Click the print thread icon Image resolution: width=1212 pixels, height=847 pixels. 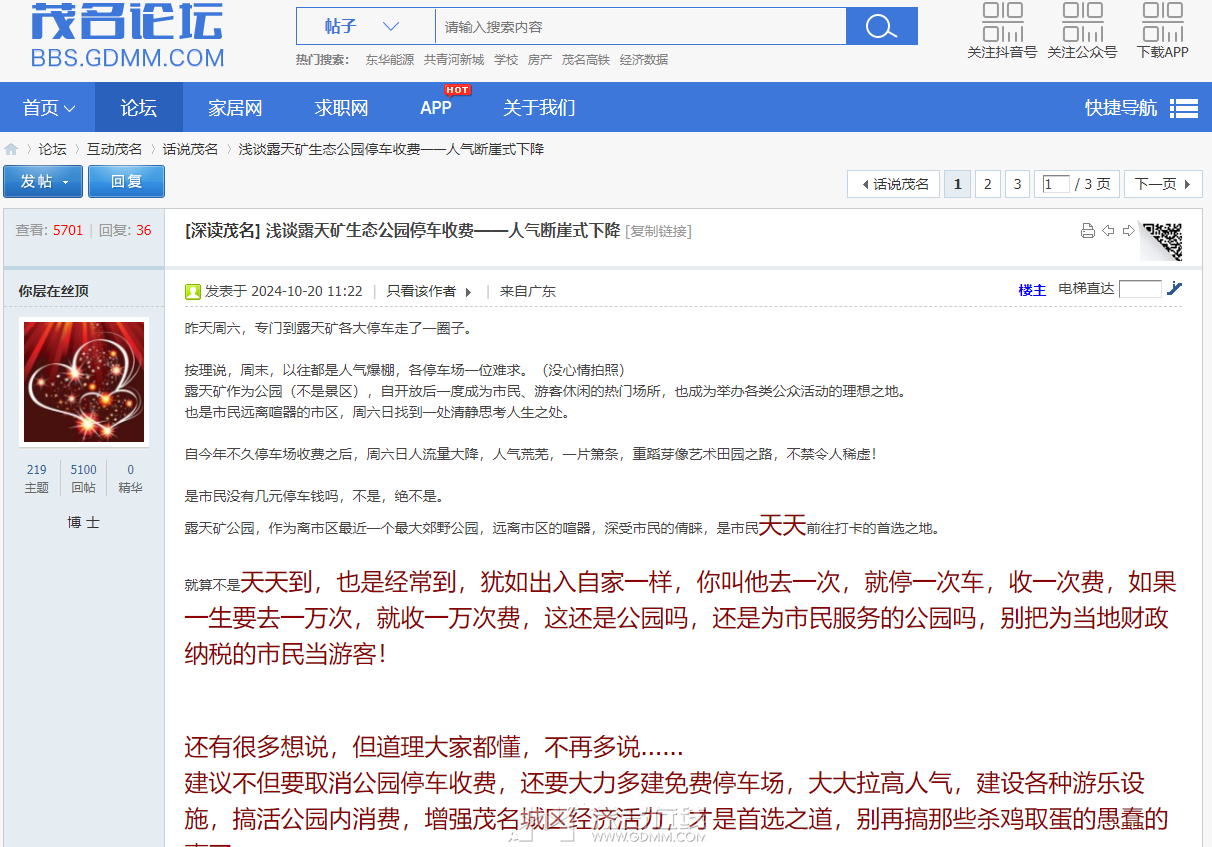[1088, 231]
